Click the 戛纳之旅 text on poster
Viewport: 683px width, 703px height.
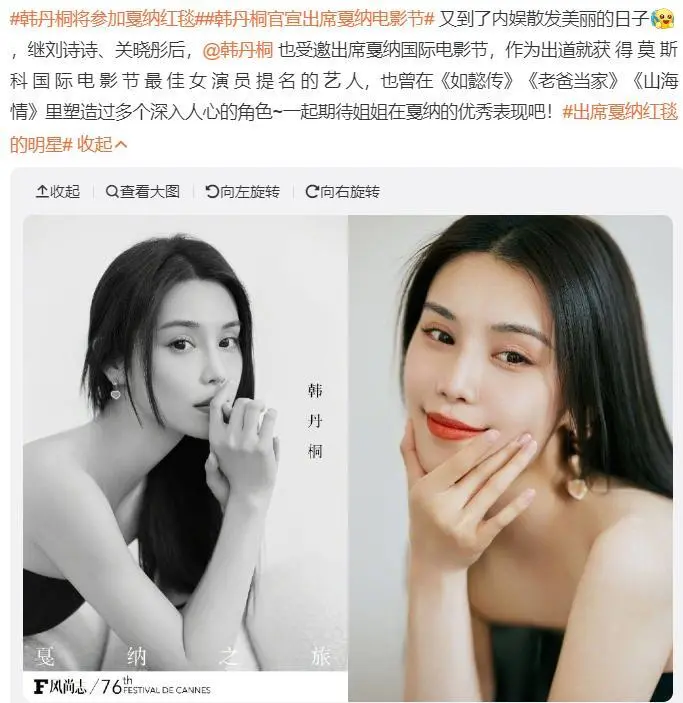coord(183,657)
